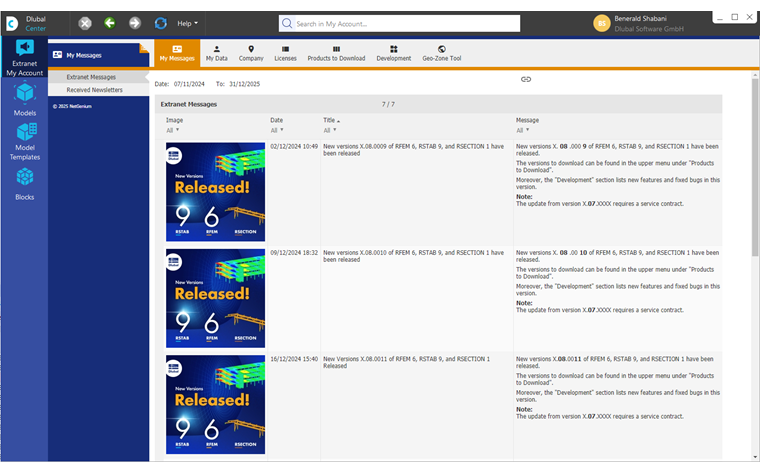Switch to Development tab
Viewport: 760px width, 473px height.
point(394,53)
